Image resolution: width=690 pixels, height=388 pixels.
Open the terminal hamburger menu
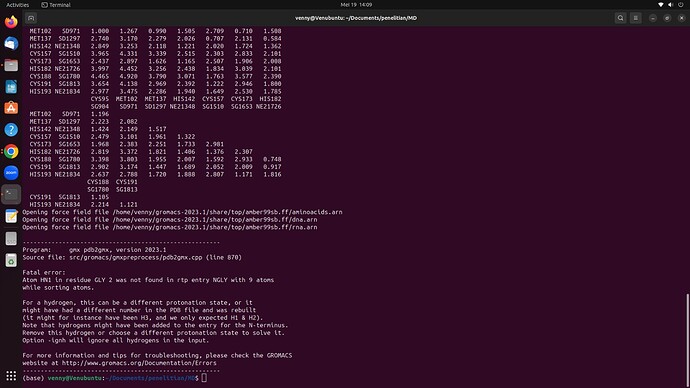[635, 18]
